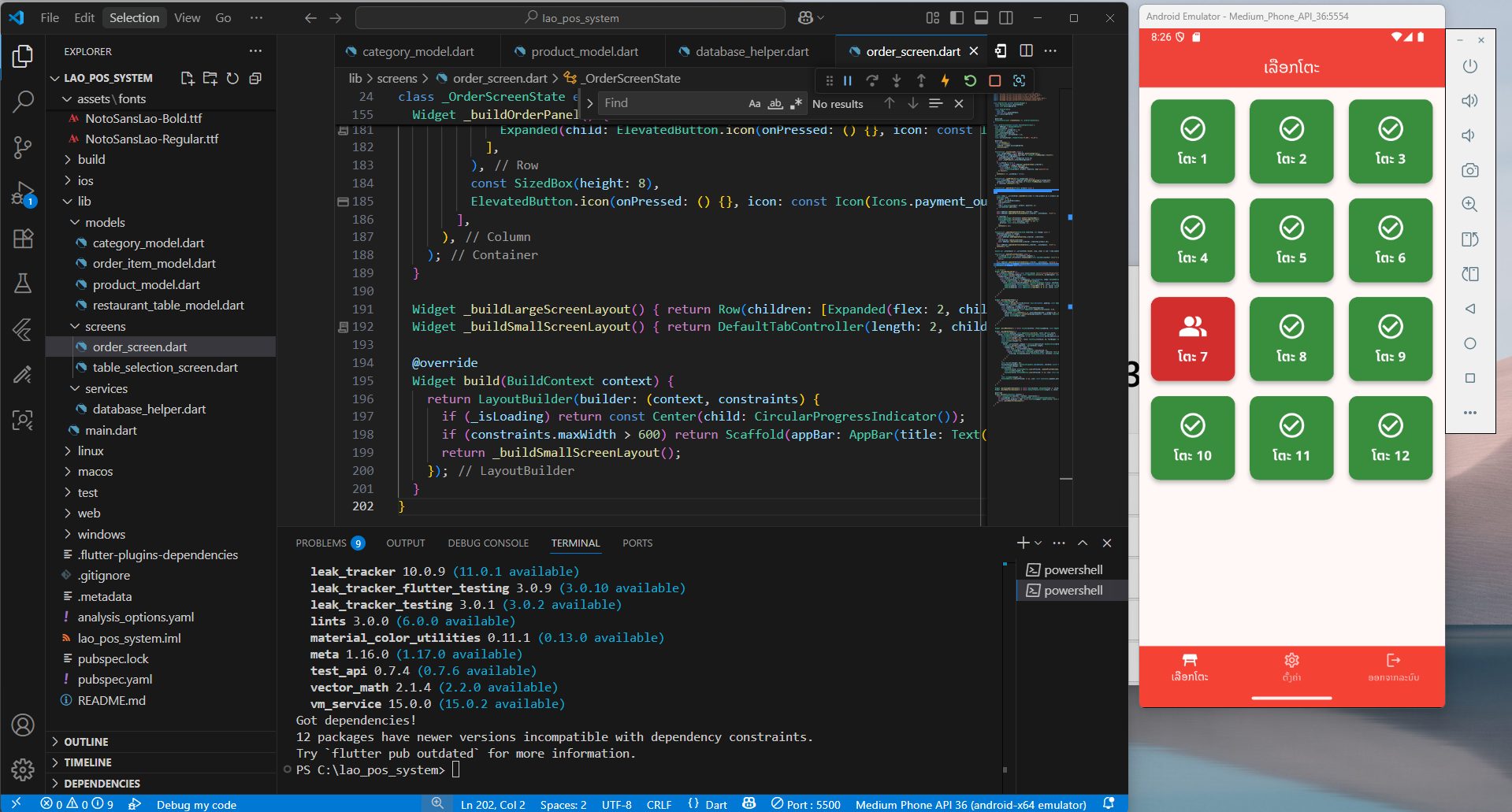Open the Run and Debug view
The image size is (1512, 812).
(x=23, y=193)
